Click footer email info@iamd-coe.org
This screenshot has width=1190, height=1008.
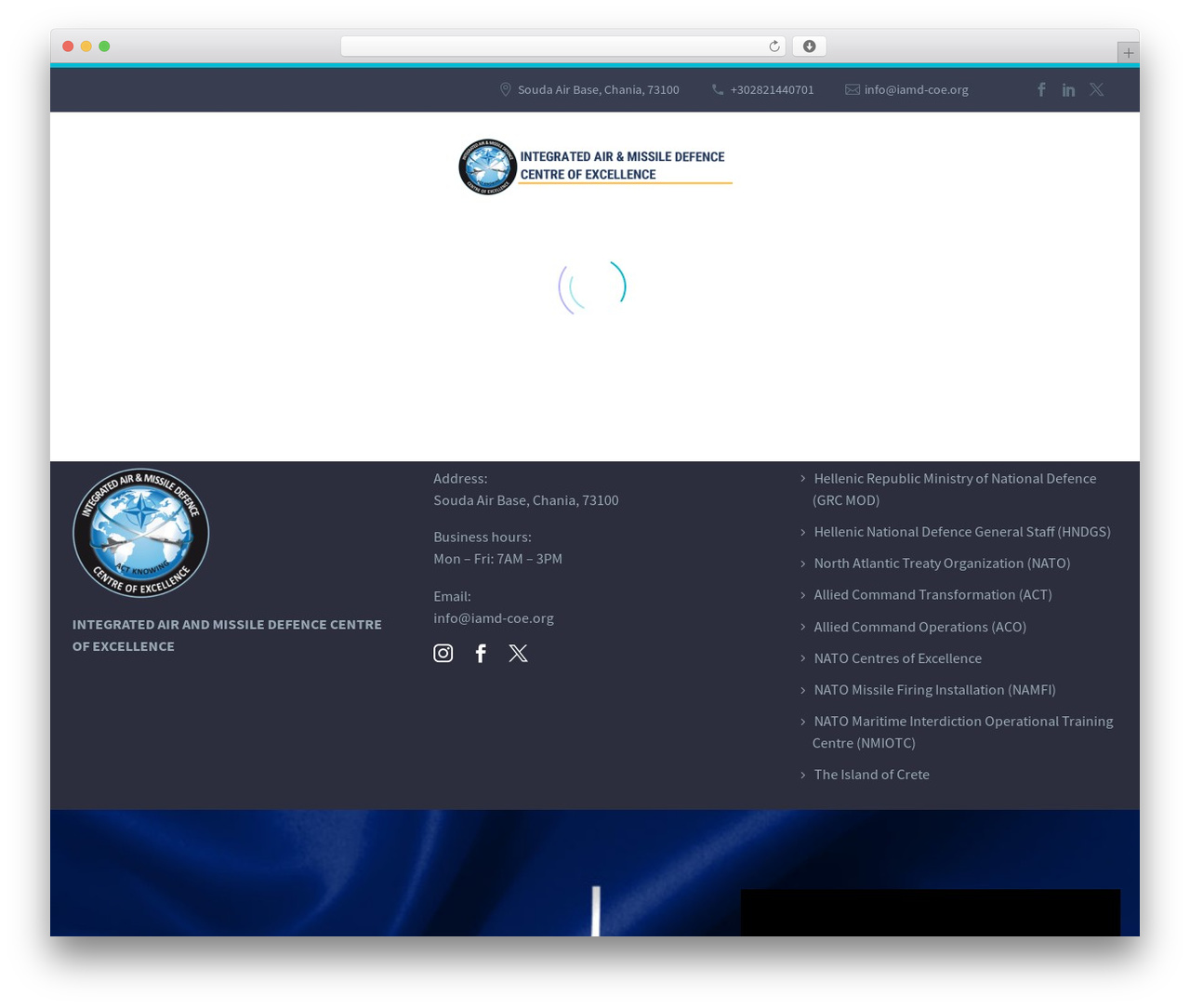pos(494,617)
